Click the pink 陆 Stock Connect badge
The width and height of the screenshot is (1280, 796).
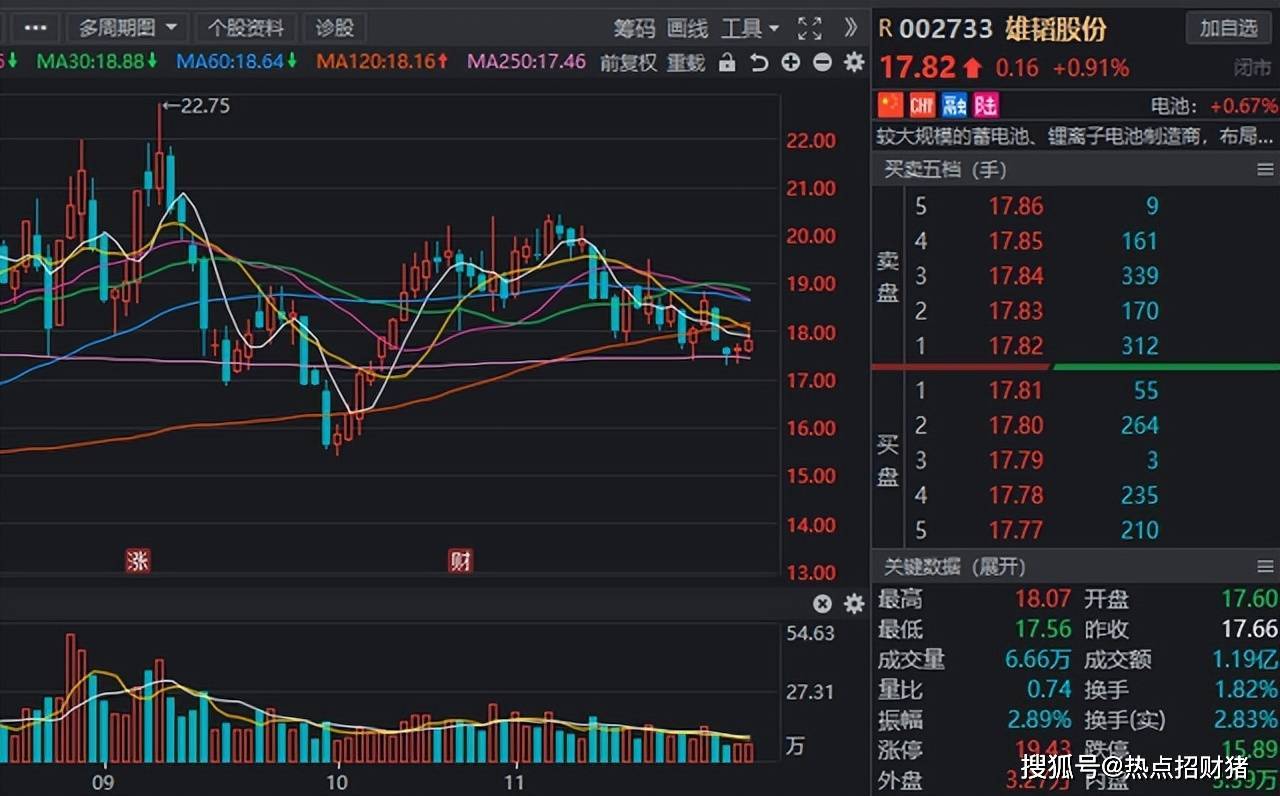pos(986,105)
